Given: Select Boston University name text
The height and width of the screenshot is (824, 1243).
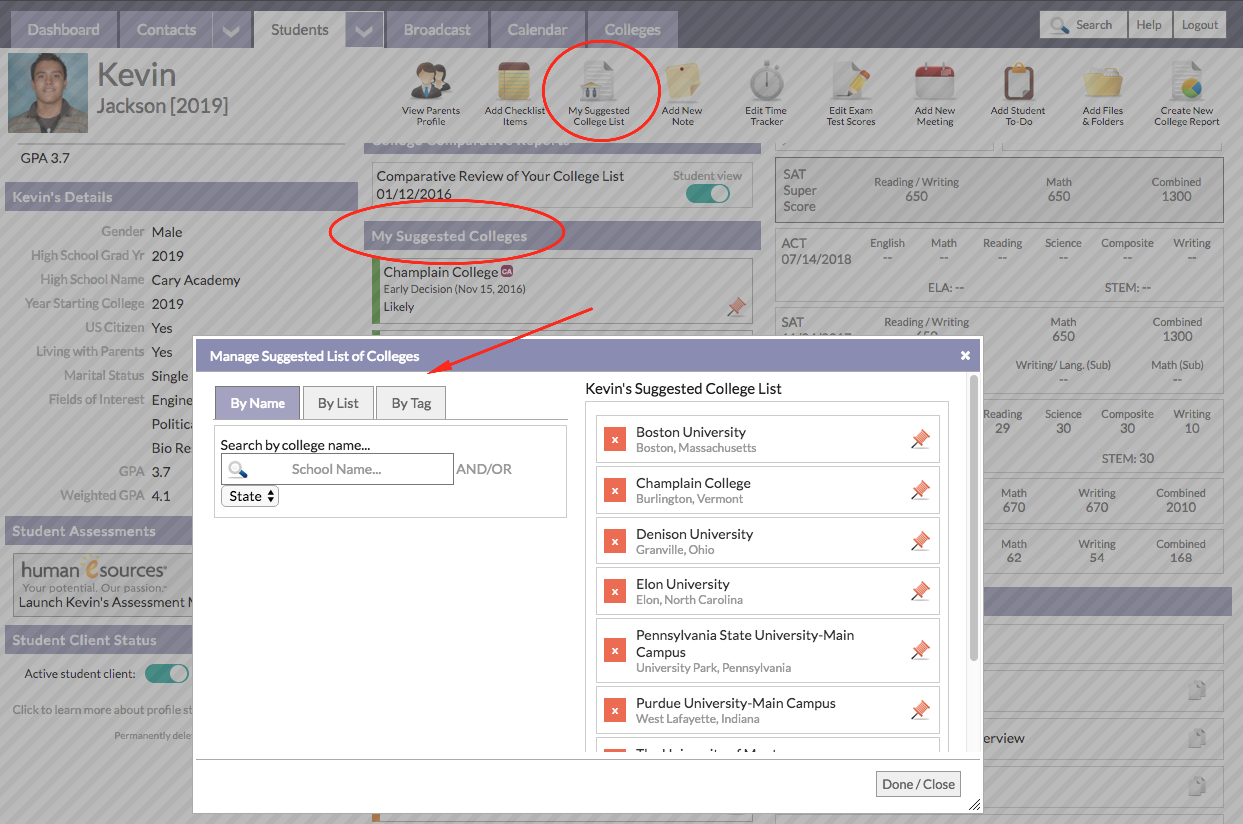Looking at the screenshot, I should point(691,432).
